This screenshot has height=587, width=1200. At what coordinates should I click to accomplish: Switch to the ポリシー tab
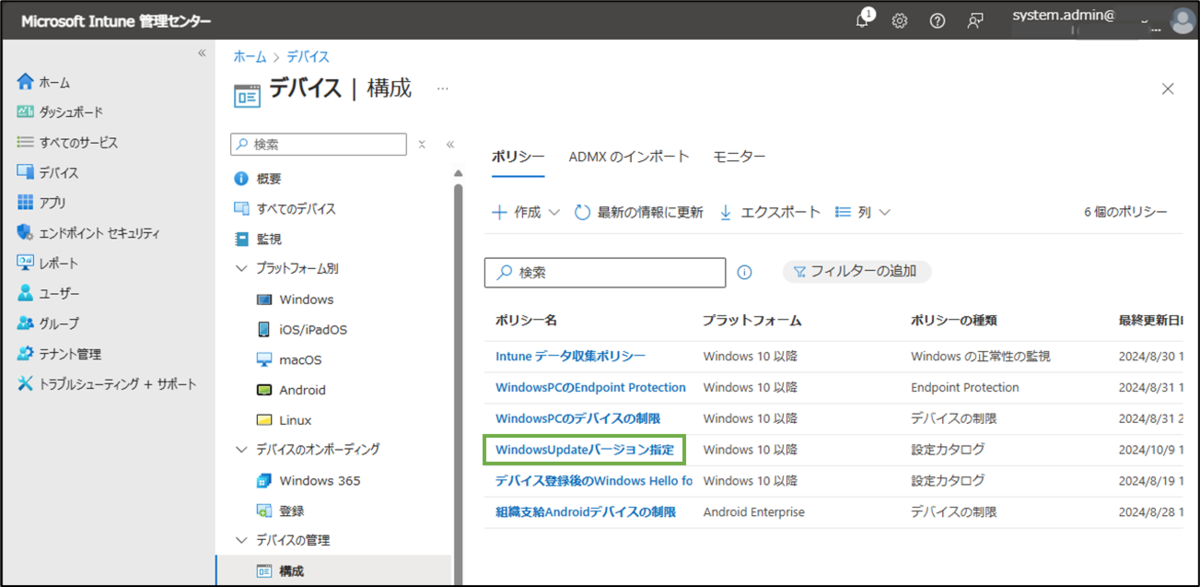(x=518, y=157)
